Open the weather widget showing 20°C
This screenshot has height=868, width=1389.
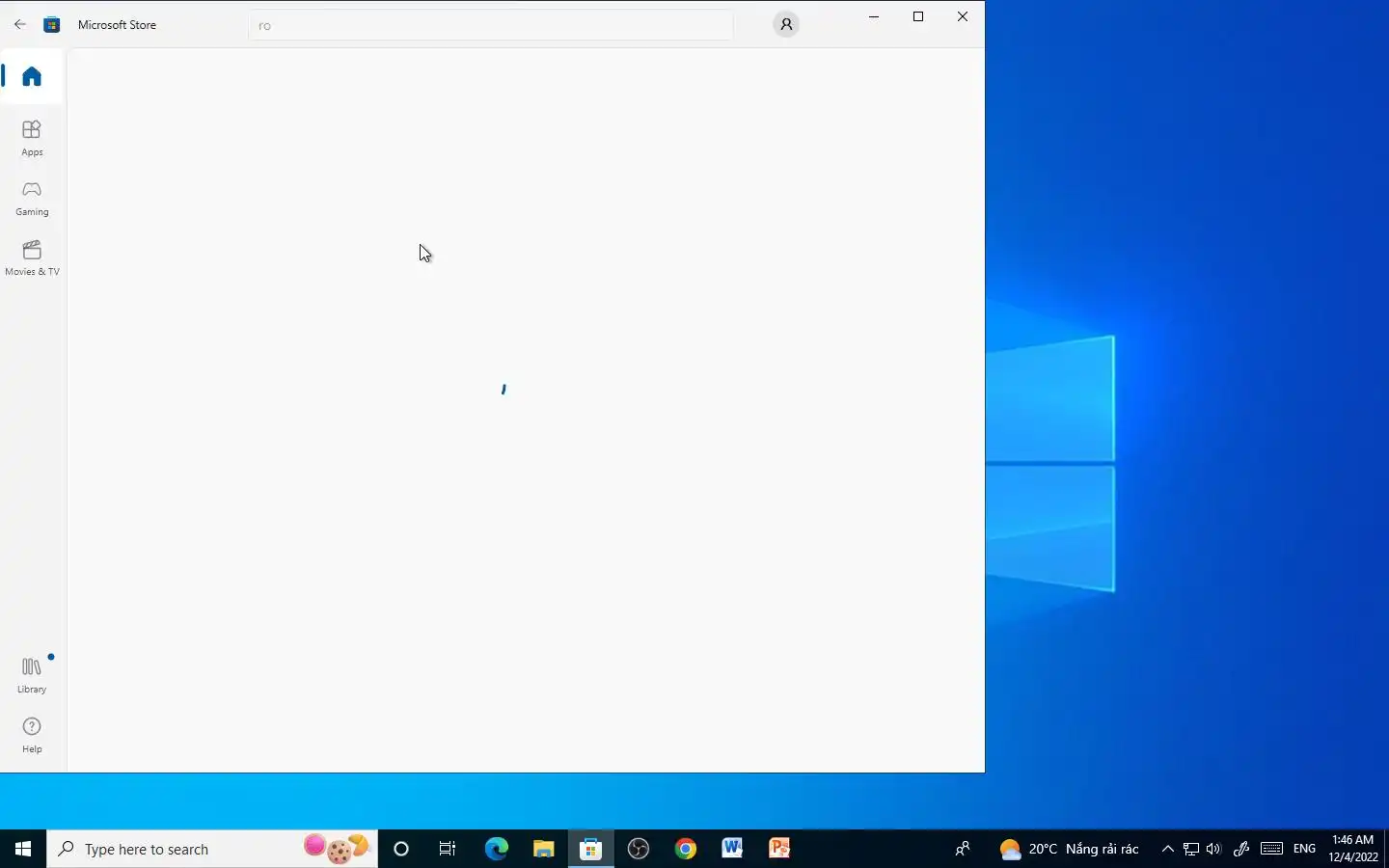click(x=1069, y=849)
